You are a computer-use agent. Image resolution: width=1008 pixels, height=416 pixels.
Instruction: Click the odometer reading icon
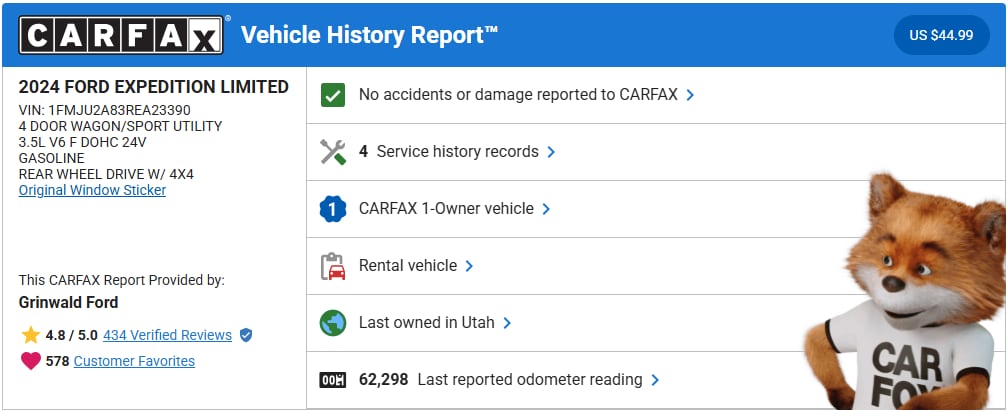[333, 380]
